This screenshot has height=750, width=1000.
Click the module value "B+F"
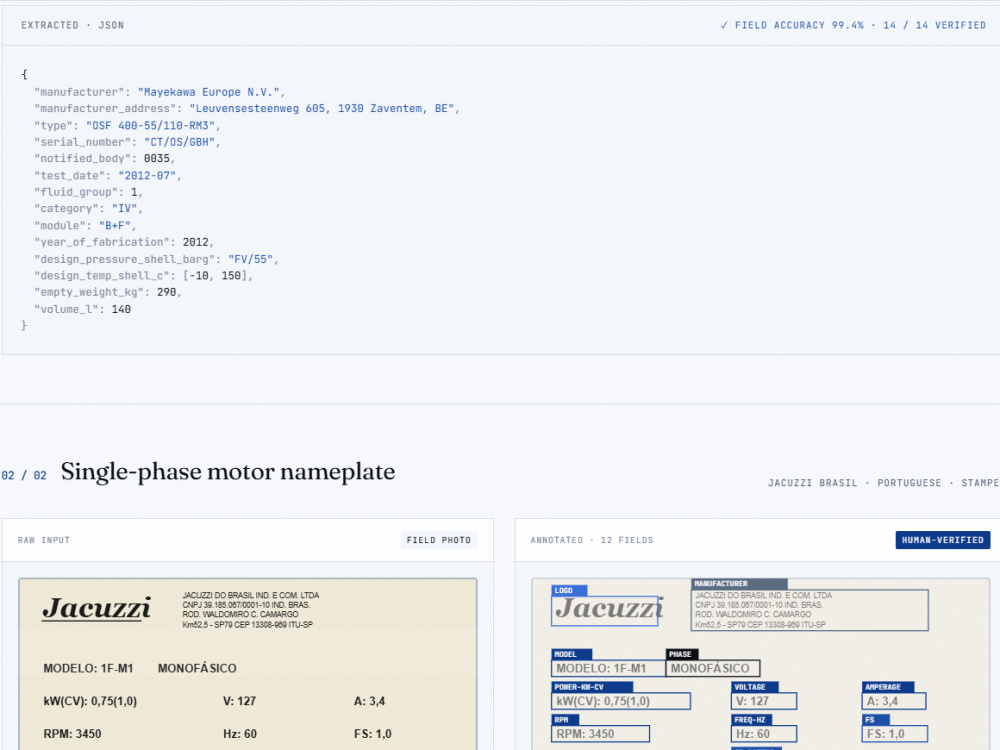pyautogui.click(x=115, y=226)
